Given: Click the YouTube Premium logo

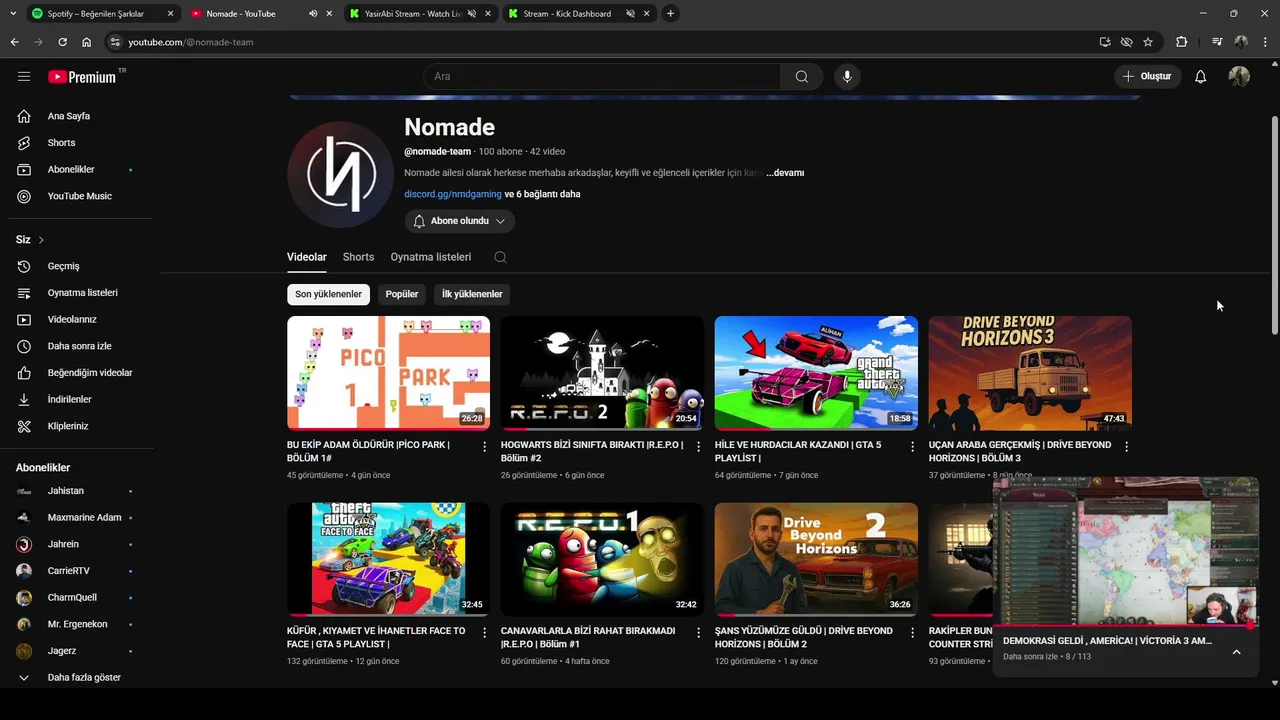Looking at the screenshot, I should pos(82,77).
